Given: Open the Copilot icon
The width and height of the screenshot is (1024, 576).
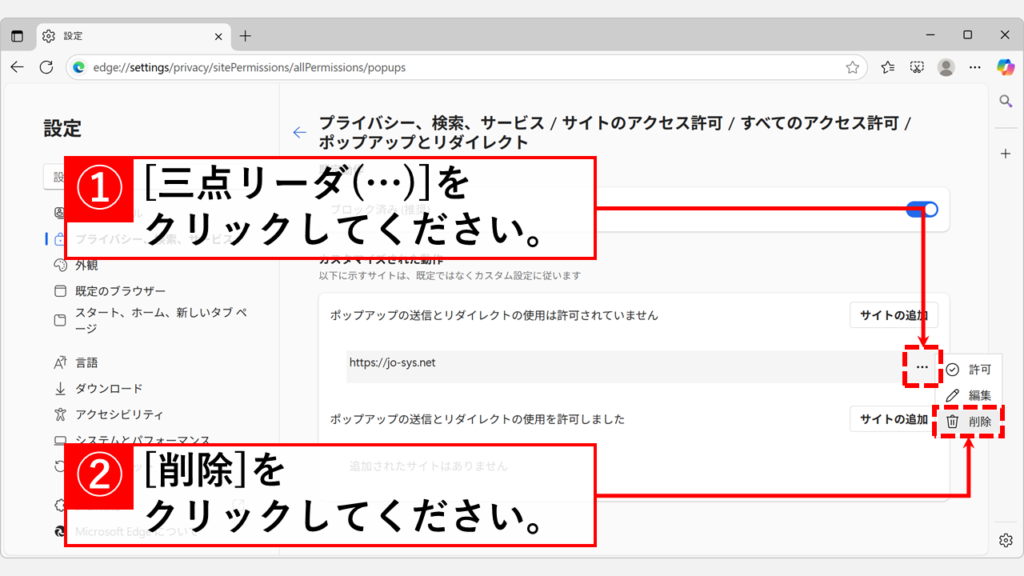Looking at the screenshot, I should (1006, 67).
